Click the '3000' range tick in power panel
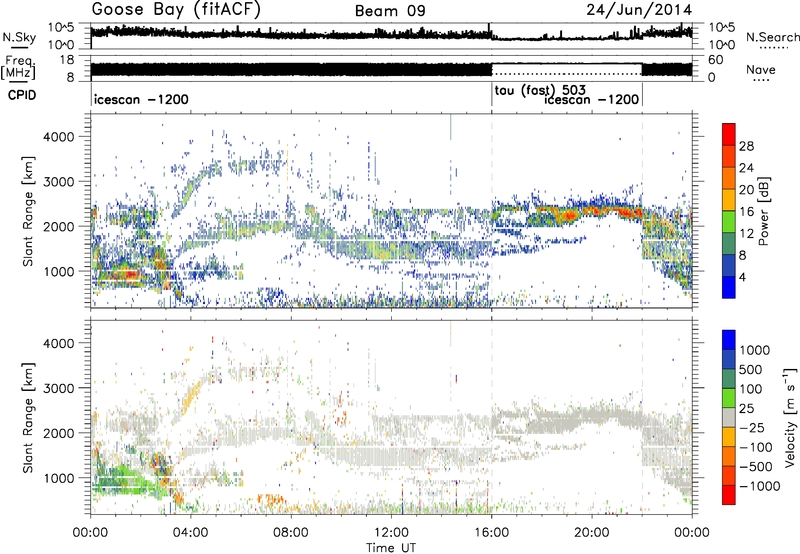This screenshot has width=800, height=554. coord(59,182)
